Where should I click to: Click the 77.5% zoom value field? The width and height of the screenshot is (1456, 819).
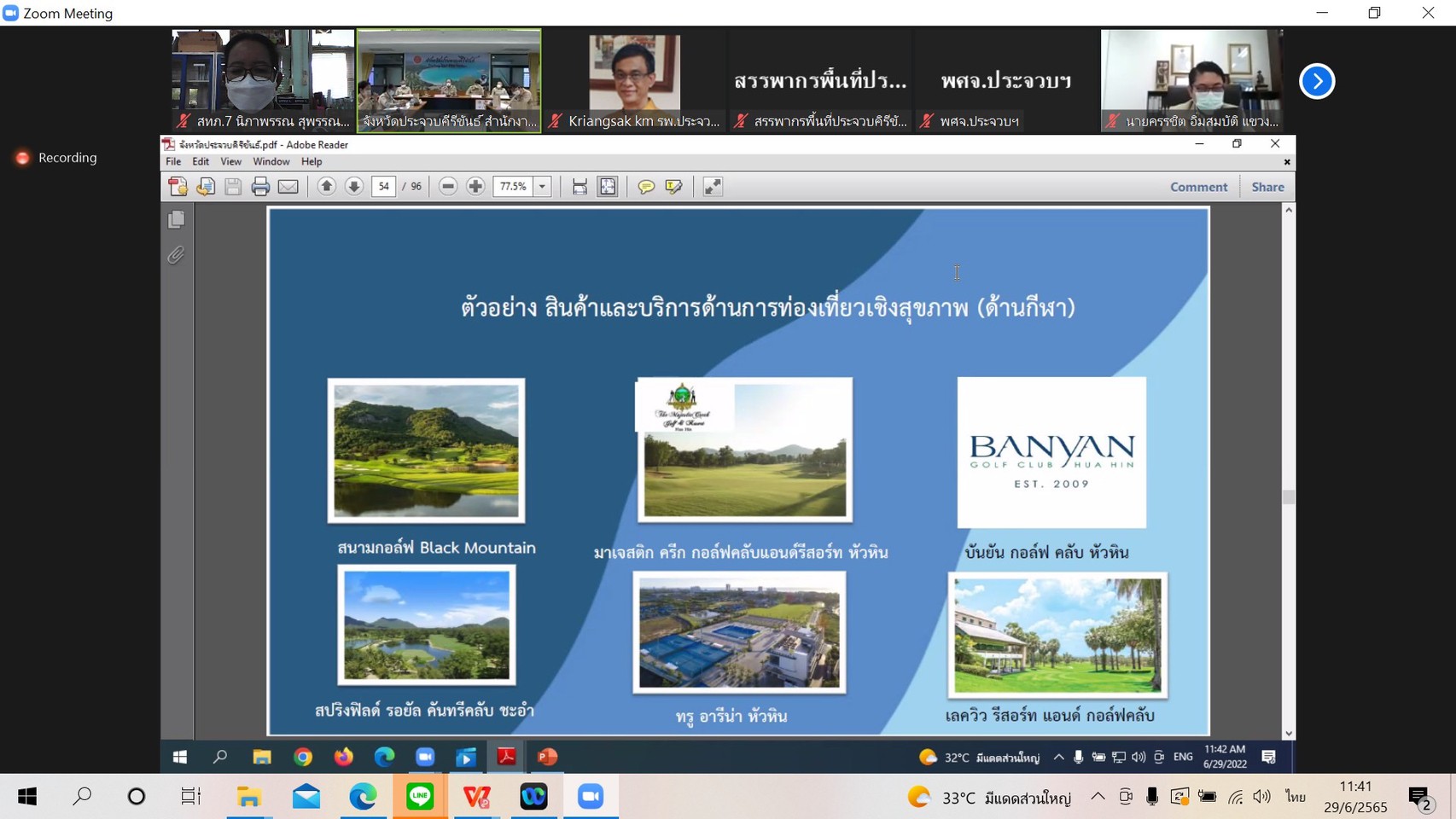[x=513, y=187]
